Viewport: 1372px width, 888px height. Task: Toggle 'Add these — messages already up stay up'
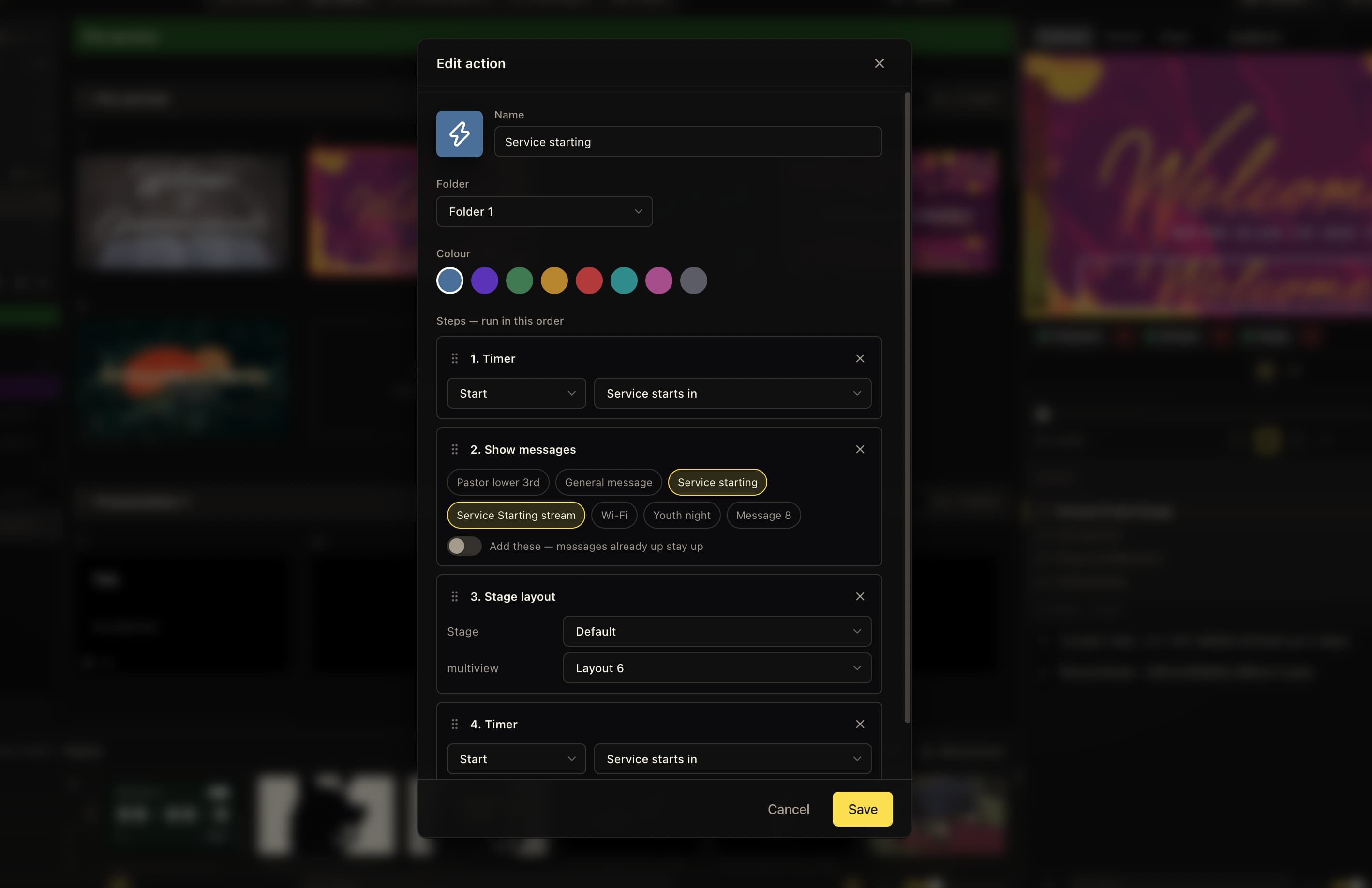464,546
